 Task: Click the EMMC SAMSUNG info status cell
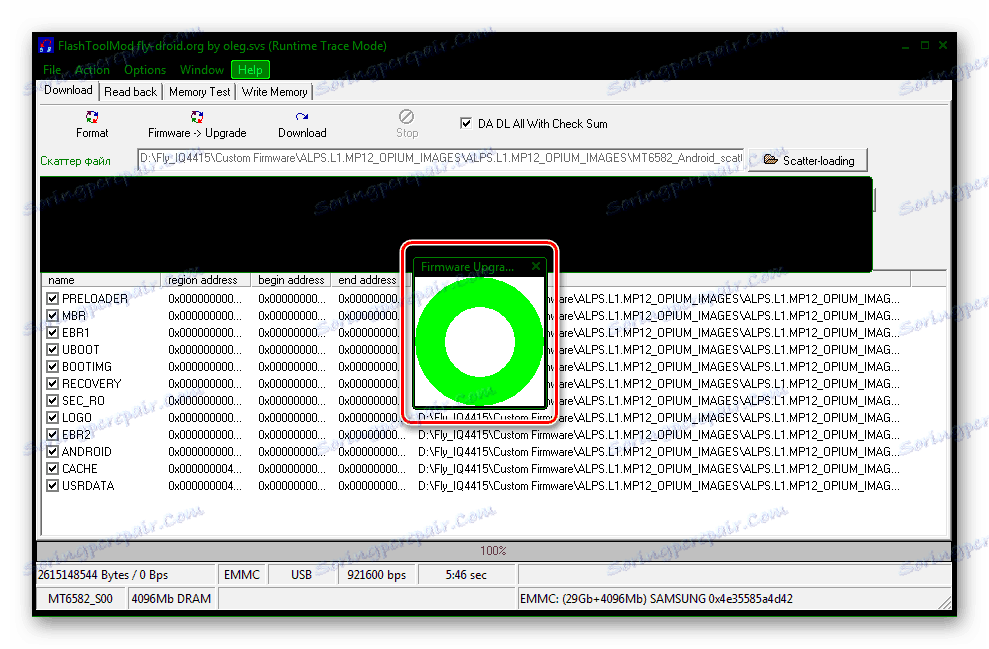tap(732, 599)
